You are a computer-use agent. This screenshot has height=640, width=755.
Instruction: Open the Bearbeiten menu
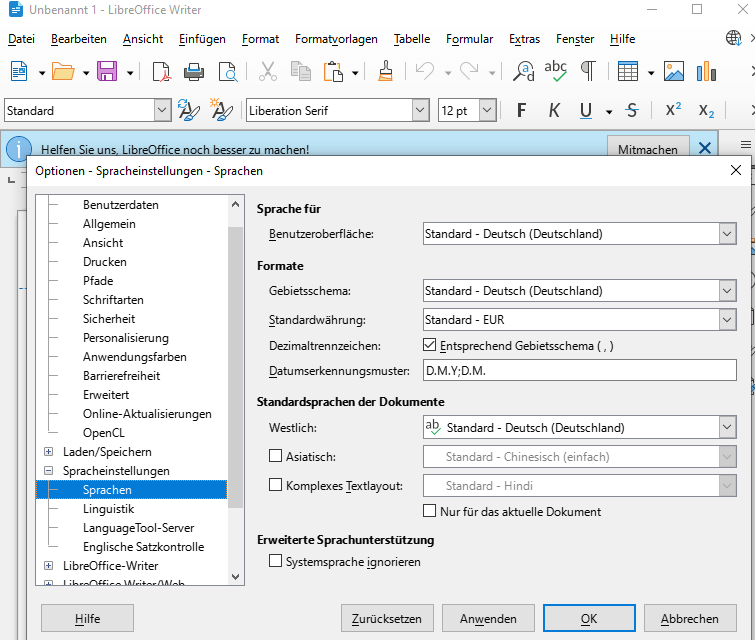pyautogui.click(x=78, y=39)
